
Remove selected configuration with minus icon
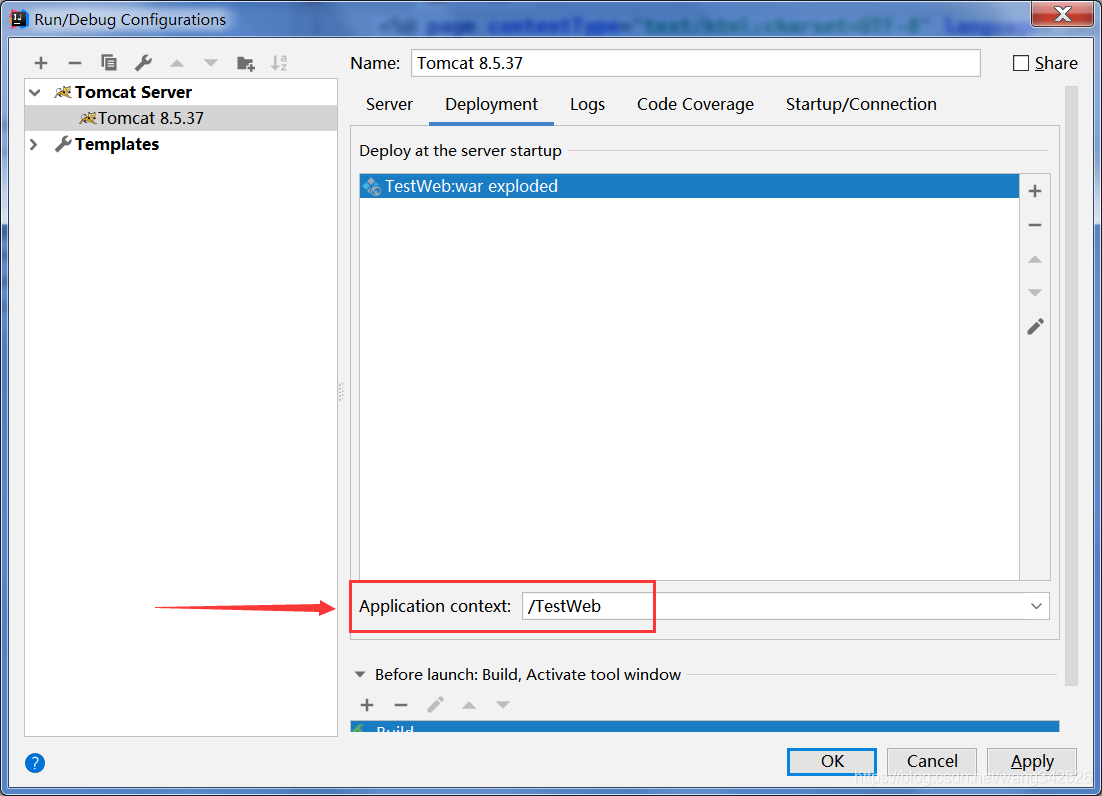[74, 63]
